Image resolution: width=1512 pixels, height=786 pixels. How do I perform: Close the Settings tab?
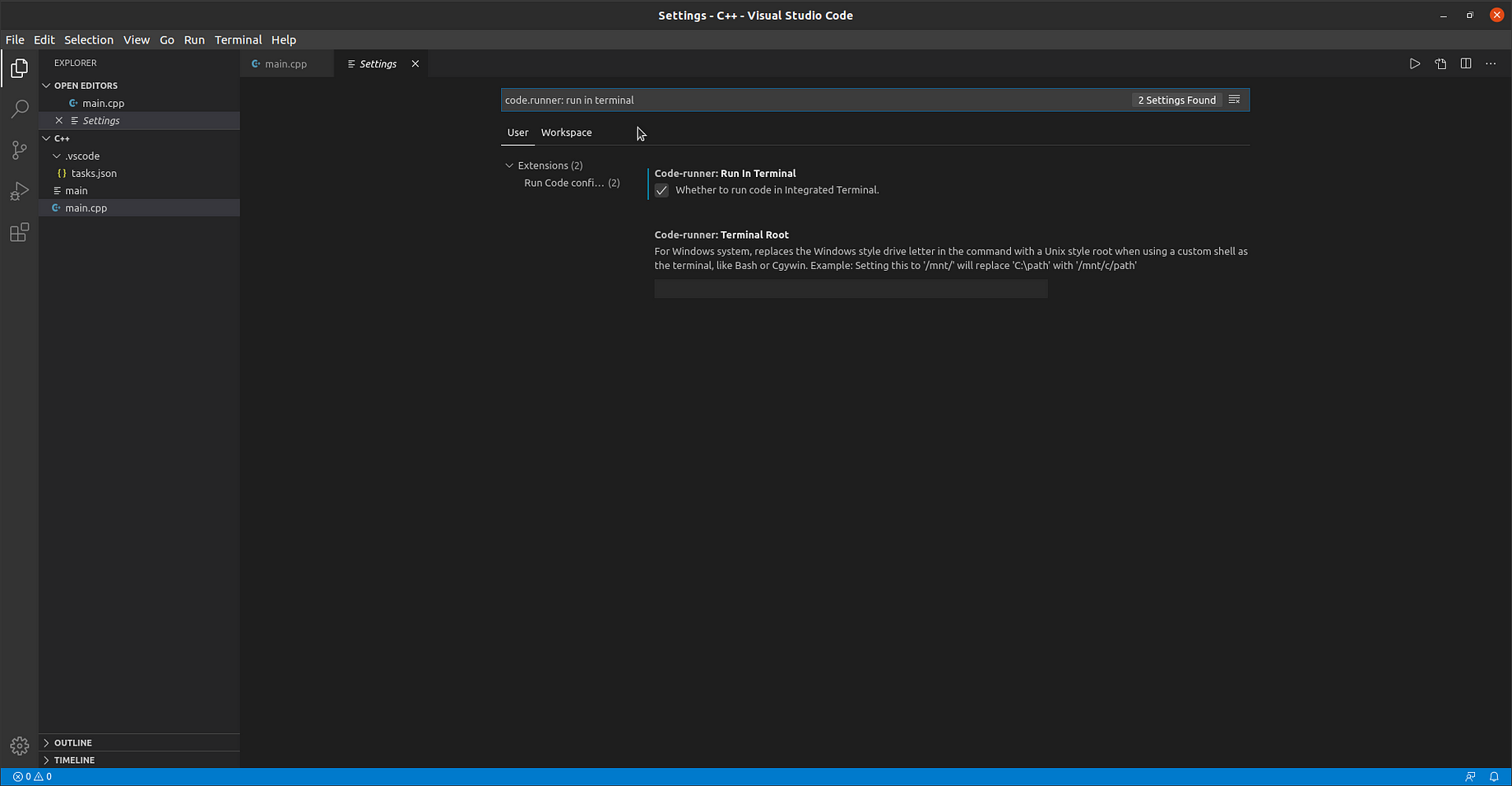click(x=415, y=63)
